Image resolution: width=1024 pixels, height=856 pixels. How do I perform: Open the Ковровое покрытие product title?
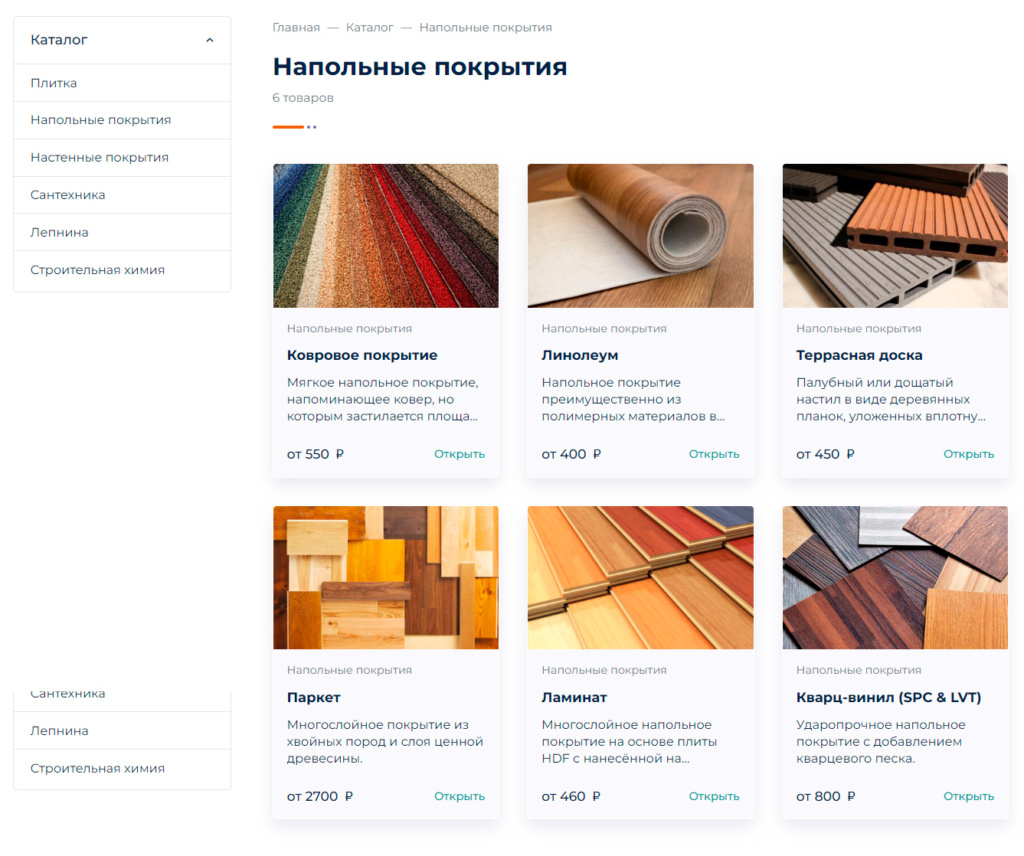(x=362, y=355)
